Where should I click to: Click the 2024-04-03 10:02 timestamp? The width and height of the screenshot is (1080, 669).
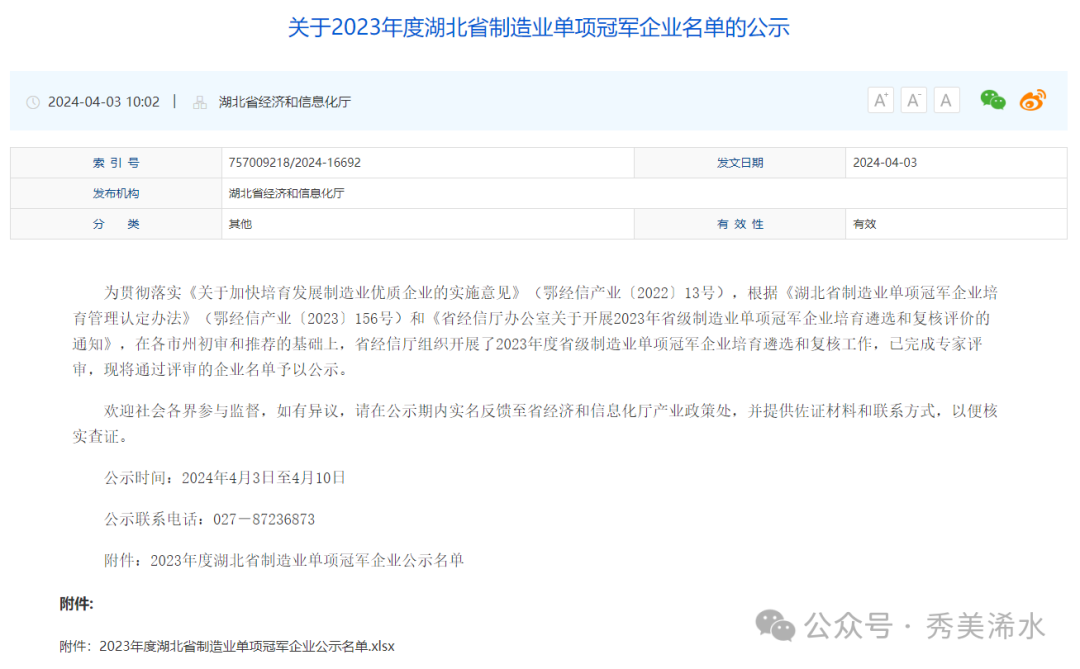104,102
